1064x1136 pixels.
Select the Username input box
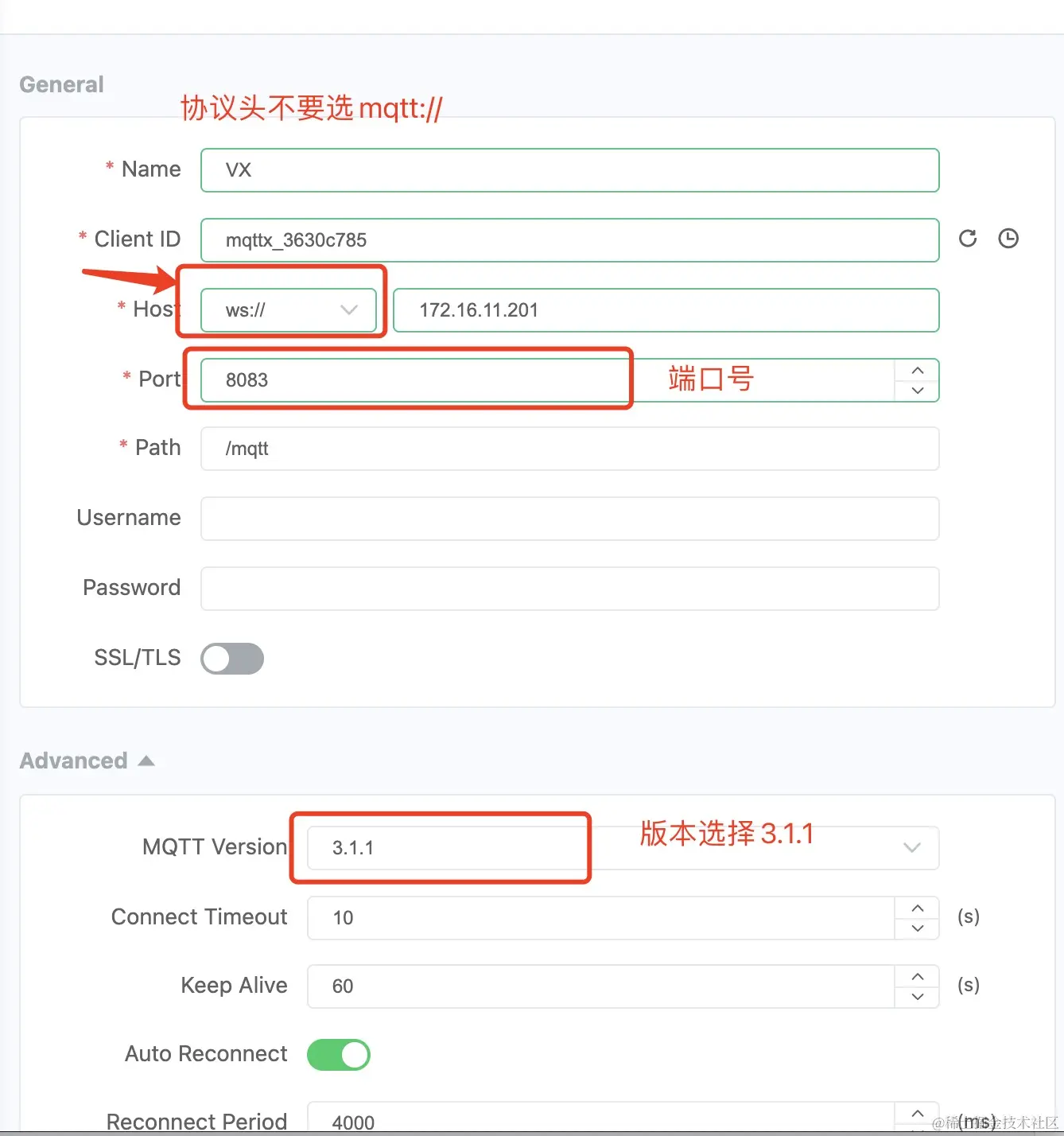click(569, 519)
